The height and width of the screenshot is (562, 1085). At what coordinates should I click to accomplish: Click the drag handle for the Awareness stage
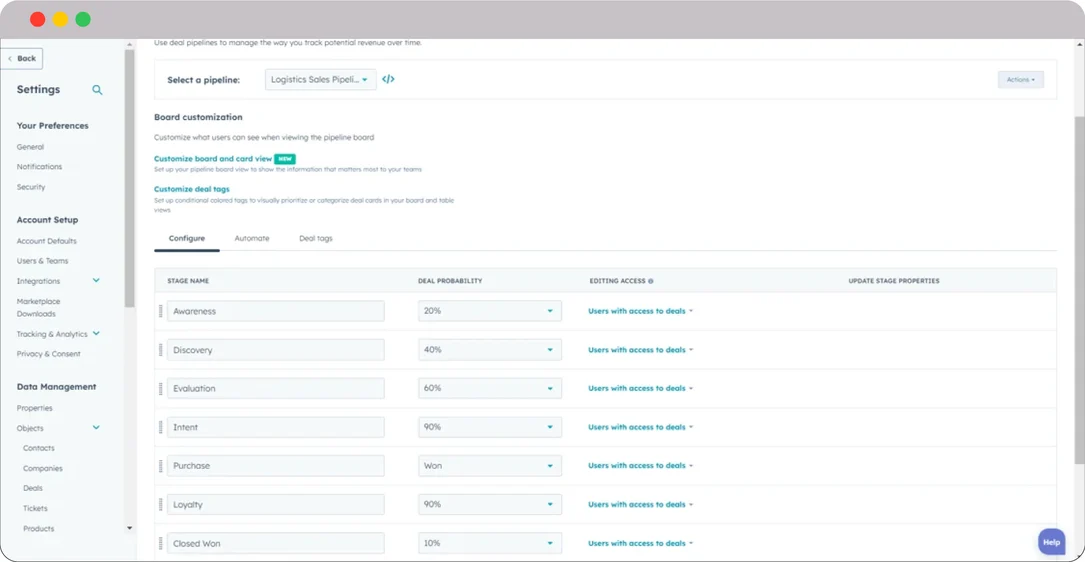coord(161,311)
